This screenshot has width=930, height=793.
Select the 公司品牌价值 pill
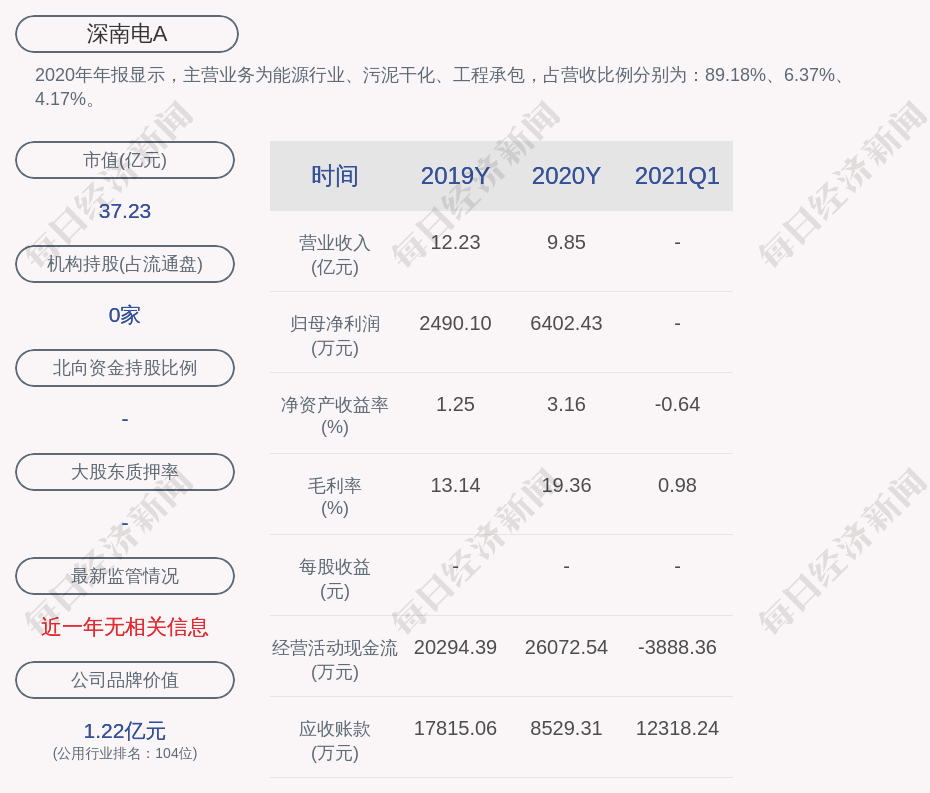[125, 680]
